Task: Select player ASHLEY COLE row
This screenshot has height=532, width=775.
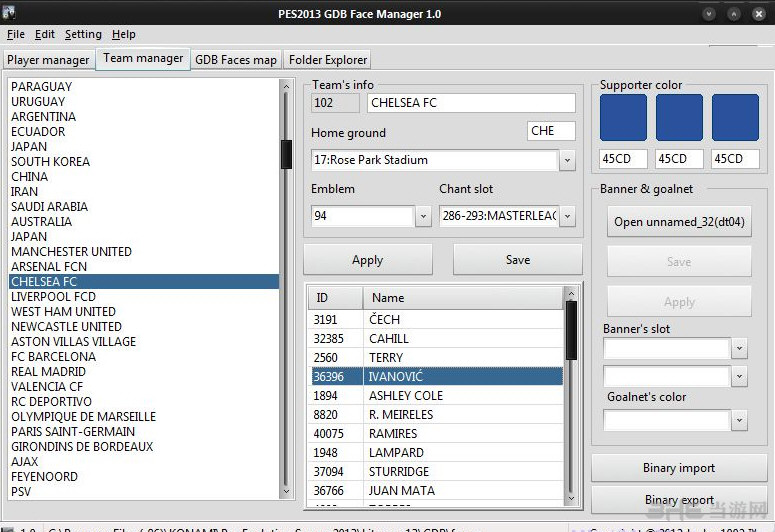Action: point(436,396)
